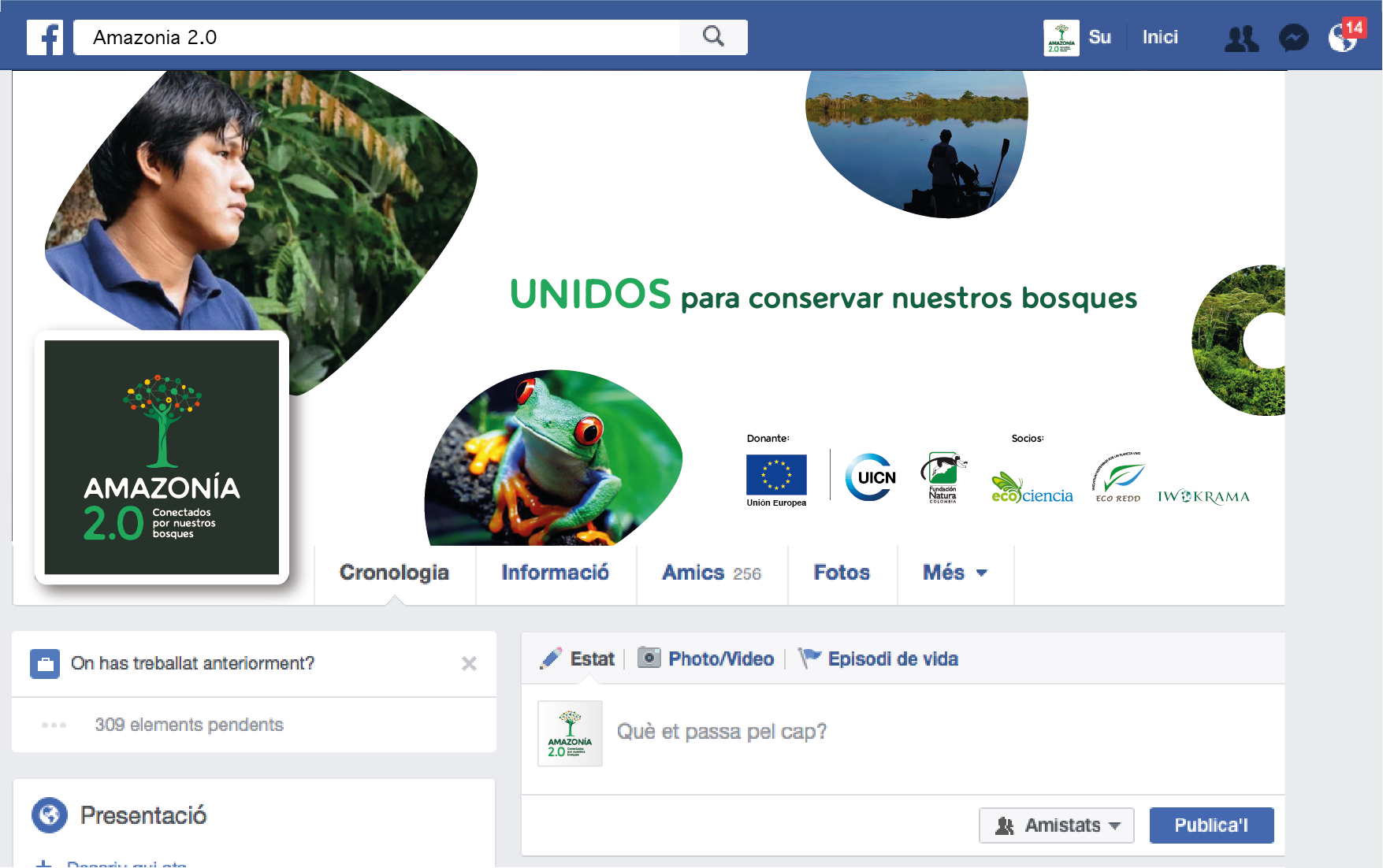Image resolution: width=1383 pixels, height=868 pixels.
Task: Open the Amistats audience dropdown
Action: point(1056,825)
